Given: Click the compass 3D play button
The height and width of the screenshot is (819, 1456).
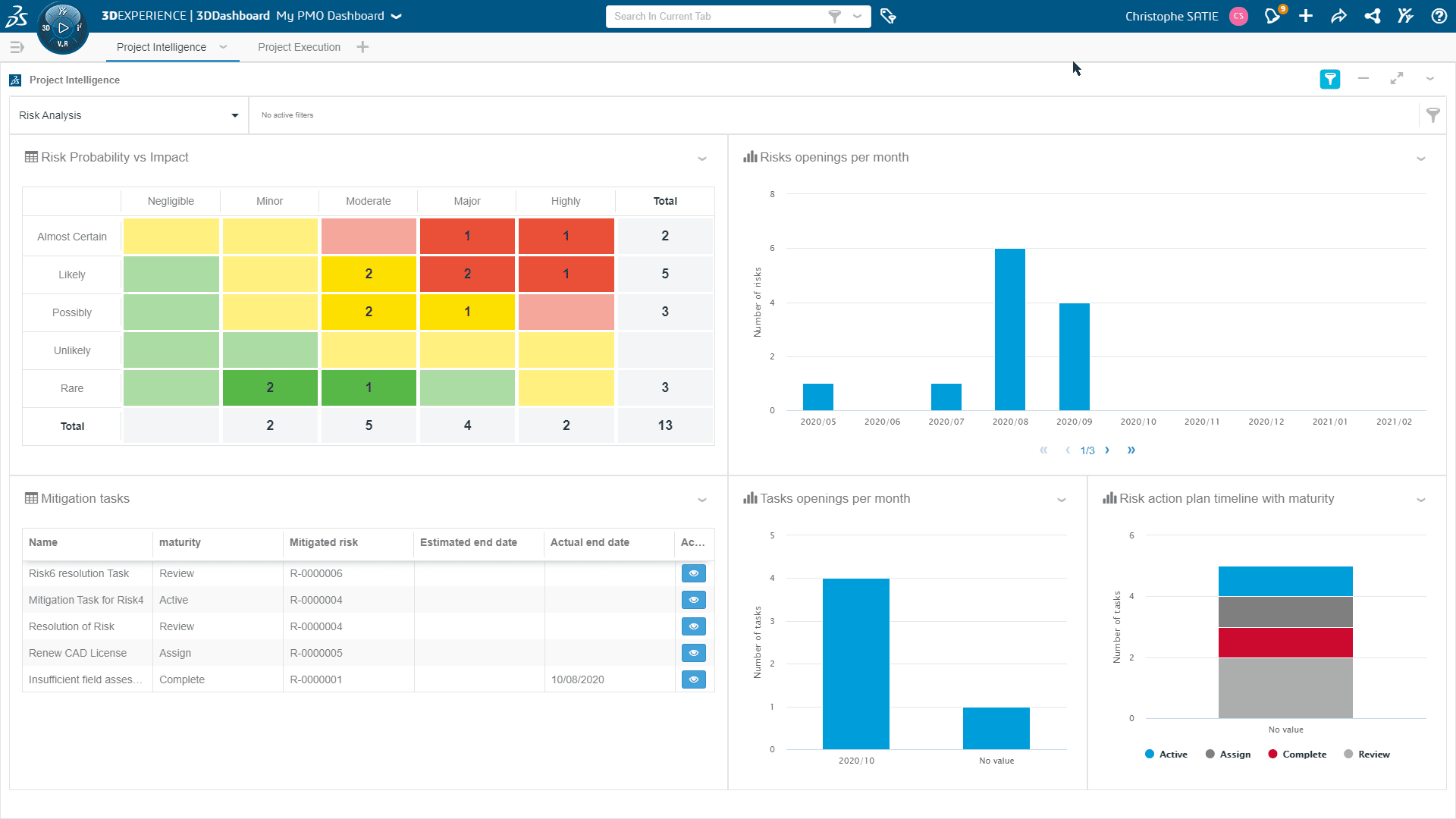Looking at the screenshot, I should 63,28.
